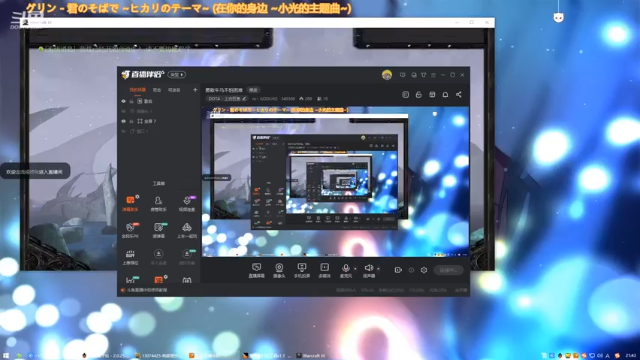Expand the microphone options arrow

tap(355, 269)
